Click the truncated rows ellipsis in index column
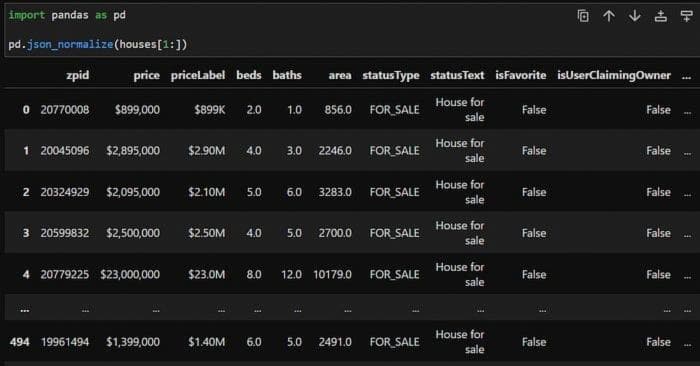This screenshot has width=700, height=366. point(25,309)
